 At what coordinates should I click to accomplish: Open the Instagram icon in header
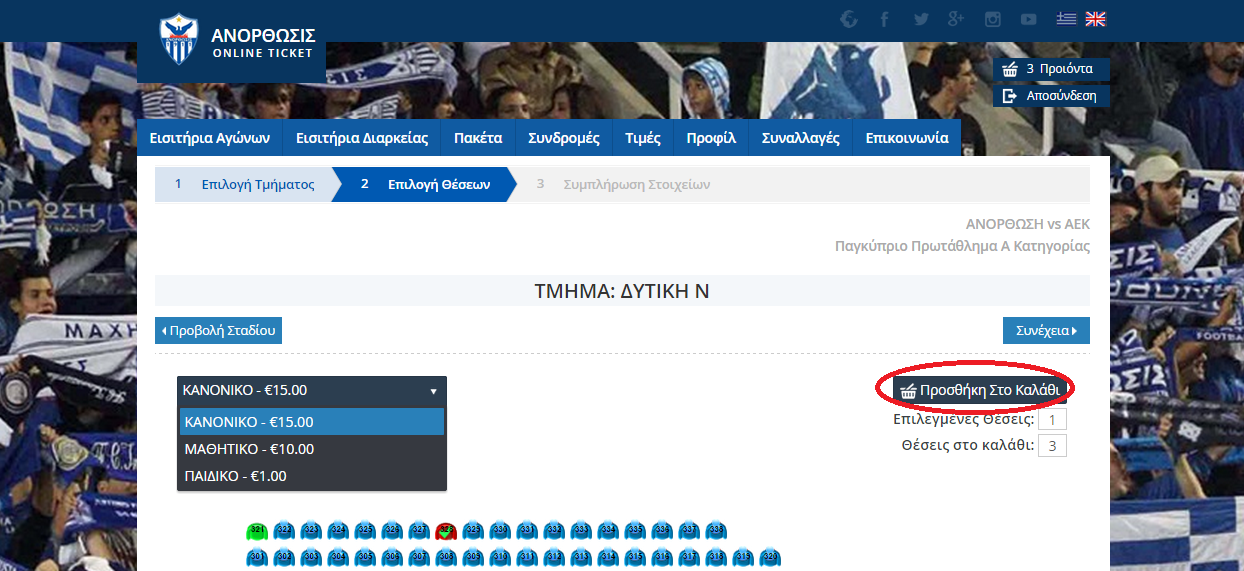[x=992, y=19]
